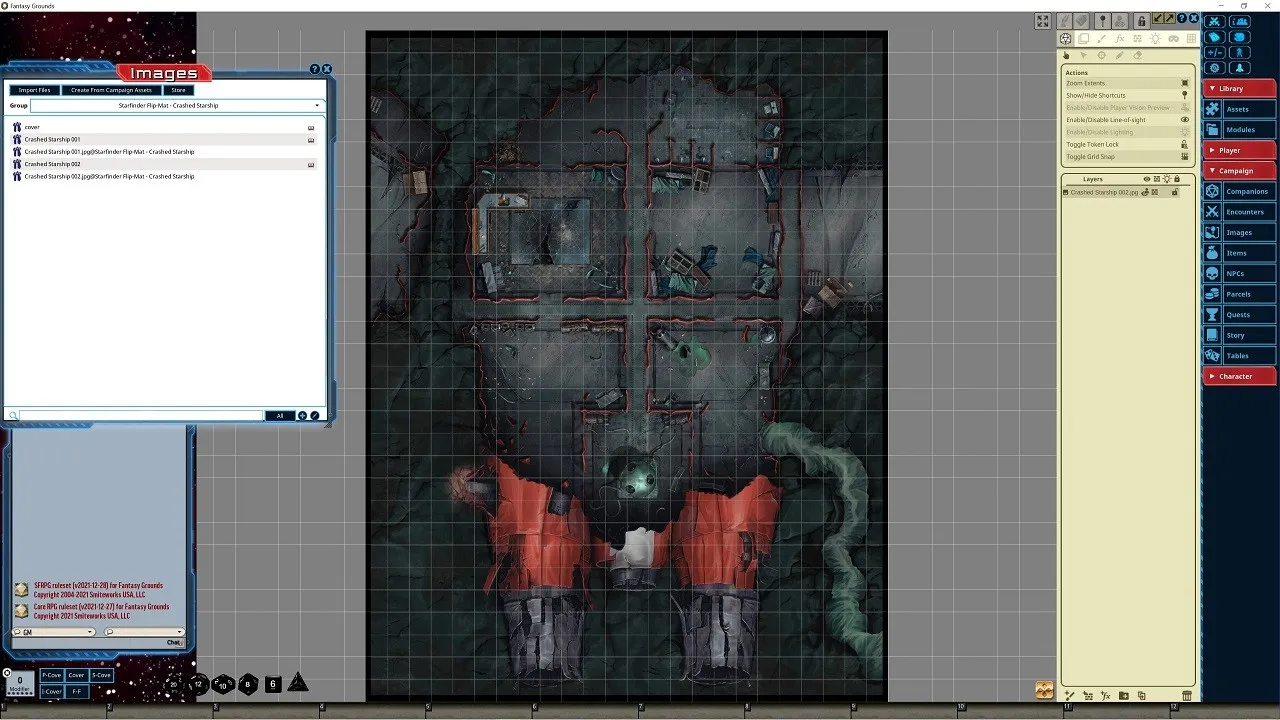Open Items list

(1239, 253)
